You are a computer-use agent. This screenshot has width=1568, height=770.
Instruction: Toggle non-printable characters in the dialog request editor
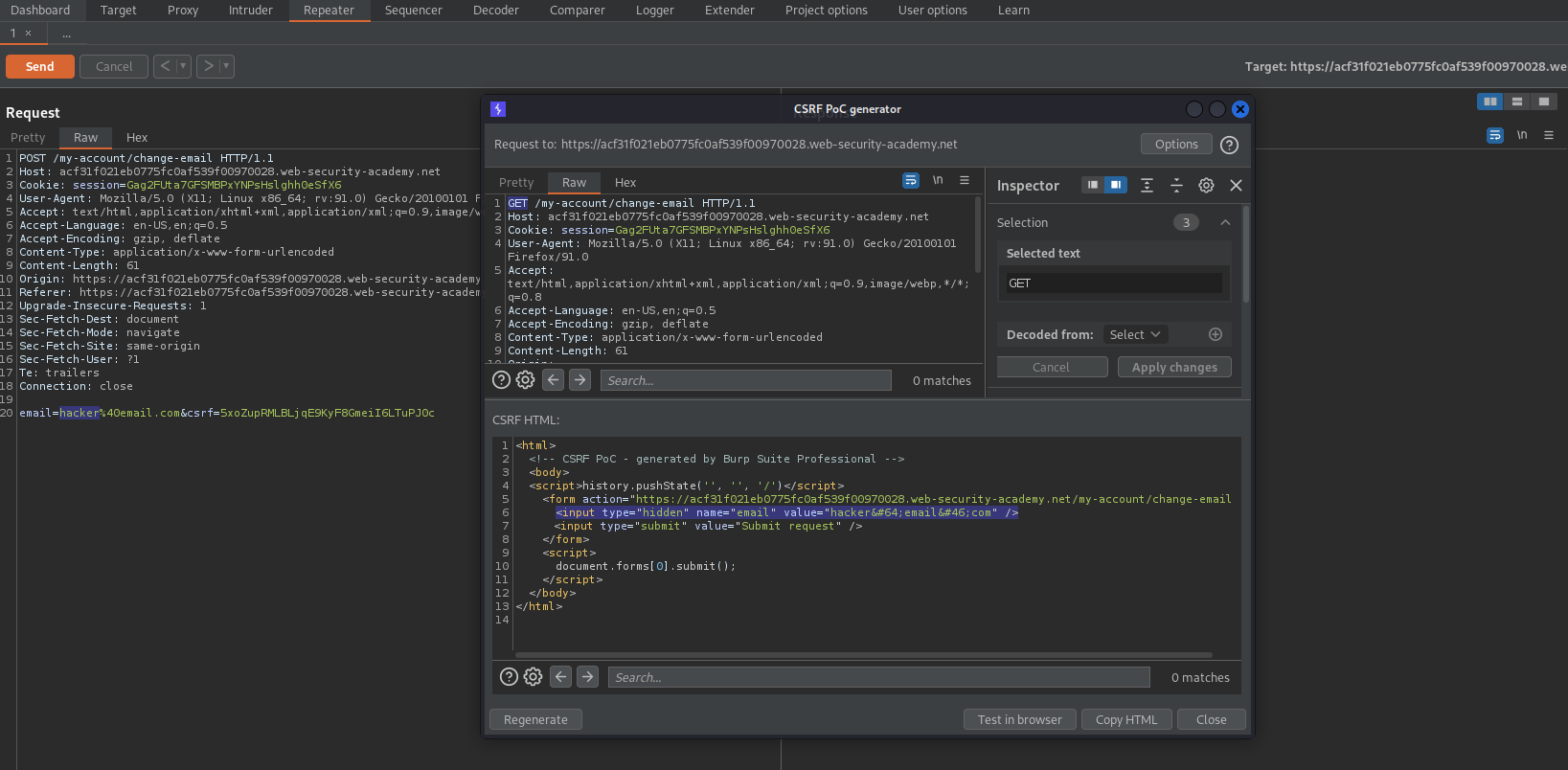pyautogui.click(x=938, y=180)
